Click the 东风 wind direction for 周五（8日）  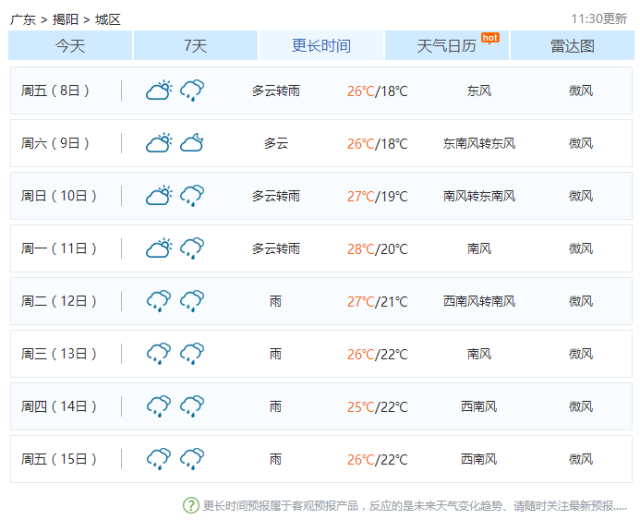(479, 90)
